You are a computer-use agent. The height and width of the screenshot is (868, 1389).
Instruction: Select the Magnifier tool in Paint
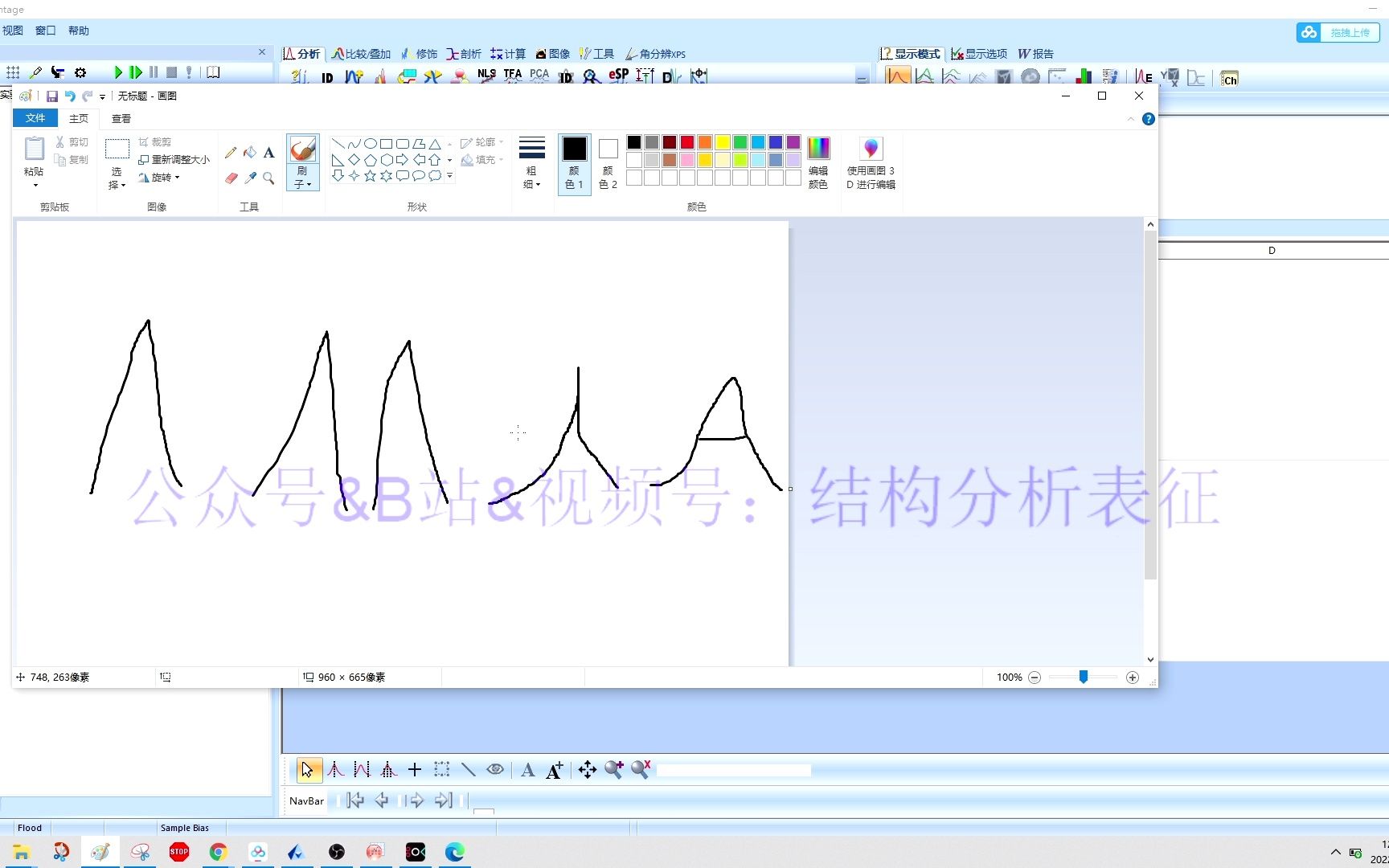(269, 178)
